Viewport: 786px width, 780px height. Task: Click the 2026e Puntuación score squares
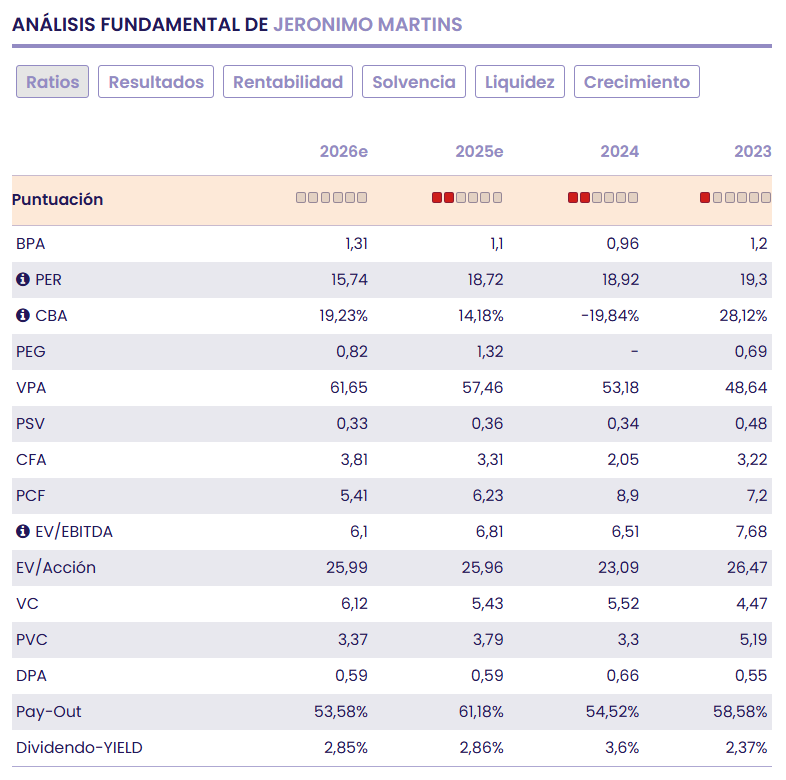pyautogui.click(x=332, y=198)
